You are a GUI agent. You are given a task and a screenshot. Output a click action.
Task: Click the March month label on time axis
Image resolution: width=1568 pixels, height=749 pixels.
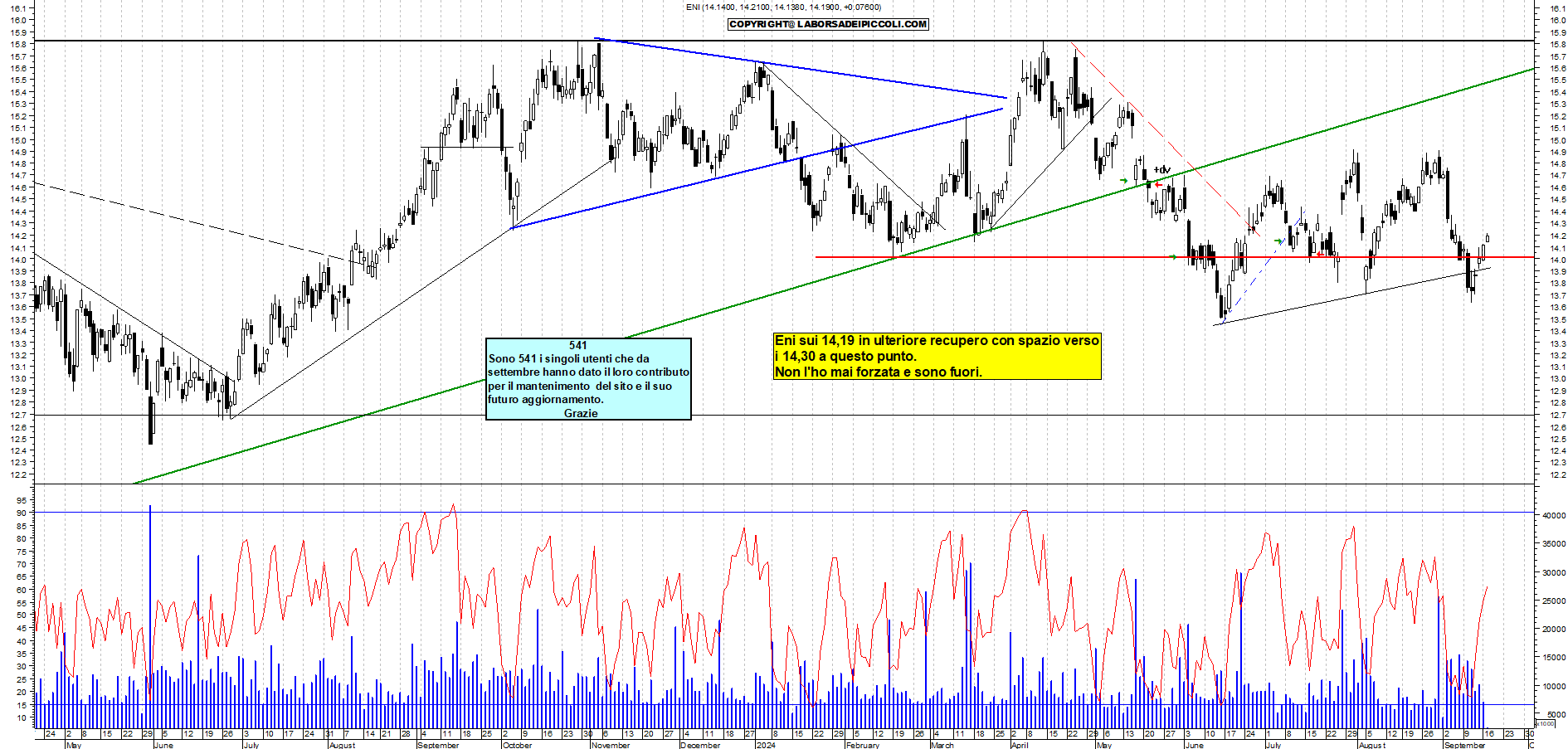tap(942, 745)
